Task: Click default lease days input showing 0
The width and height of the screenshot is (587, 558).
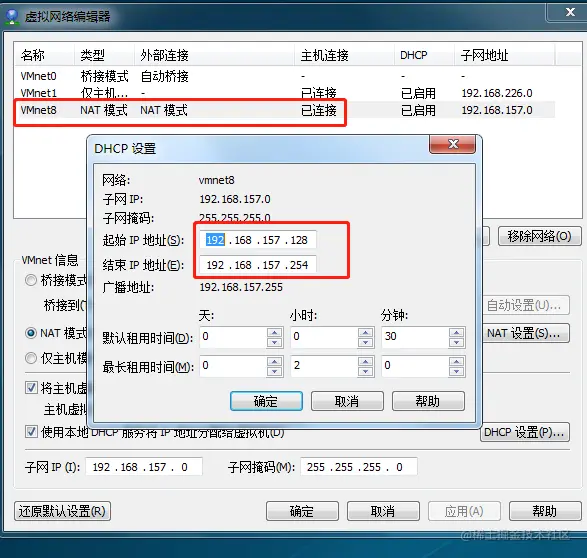Action: pos(234,337)
